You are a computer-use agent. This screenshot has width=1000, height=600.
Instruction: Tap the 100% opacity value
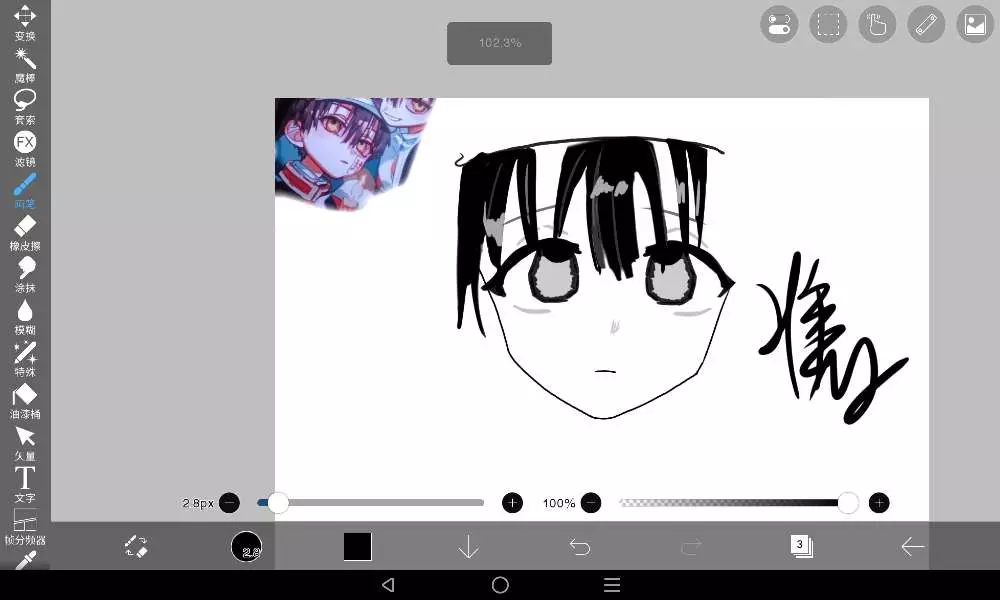click(559, 503)
